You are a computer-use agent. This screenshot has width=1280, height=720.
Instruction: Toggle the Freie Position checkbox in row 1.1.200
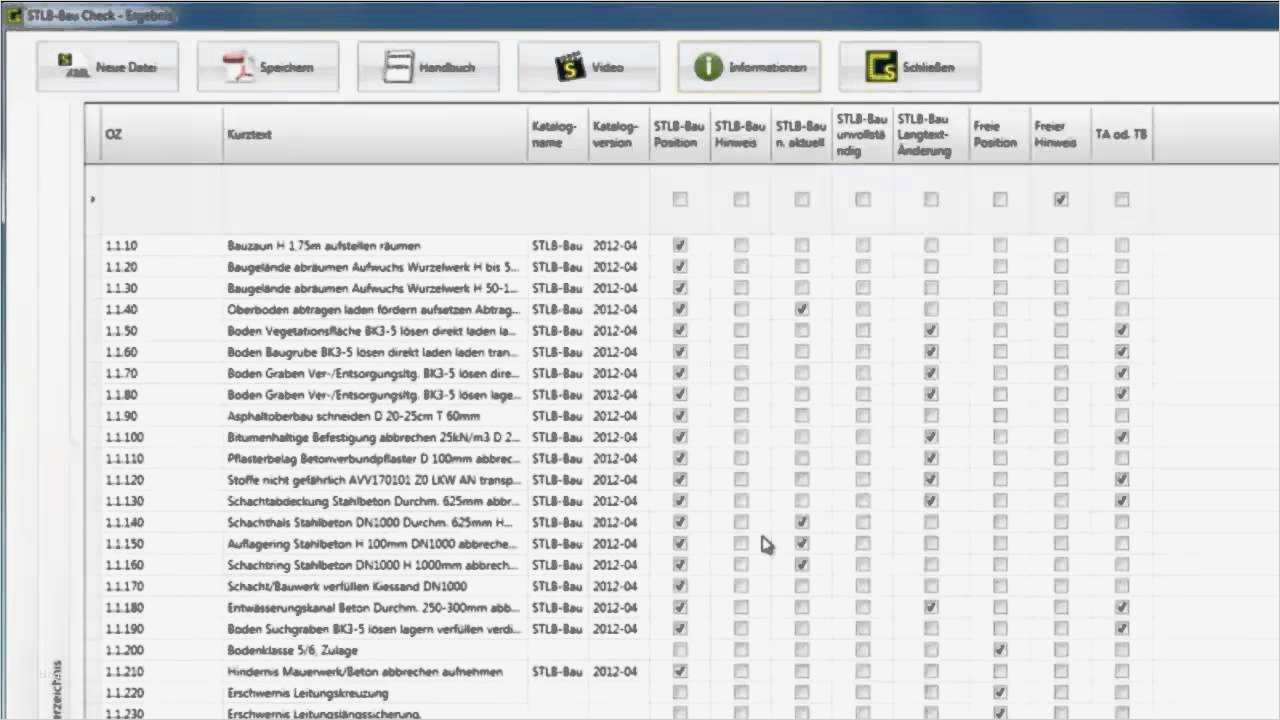[x=1000, y=650]
